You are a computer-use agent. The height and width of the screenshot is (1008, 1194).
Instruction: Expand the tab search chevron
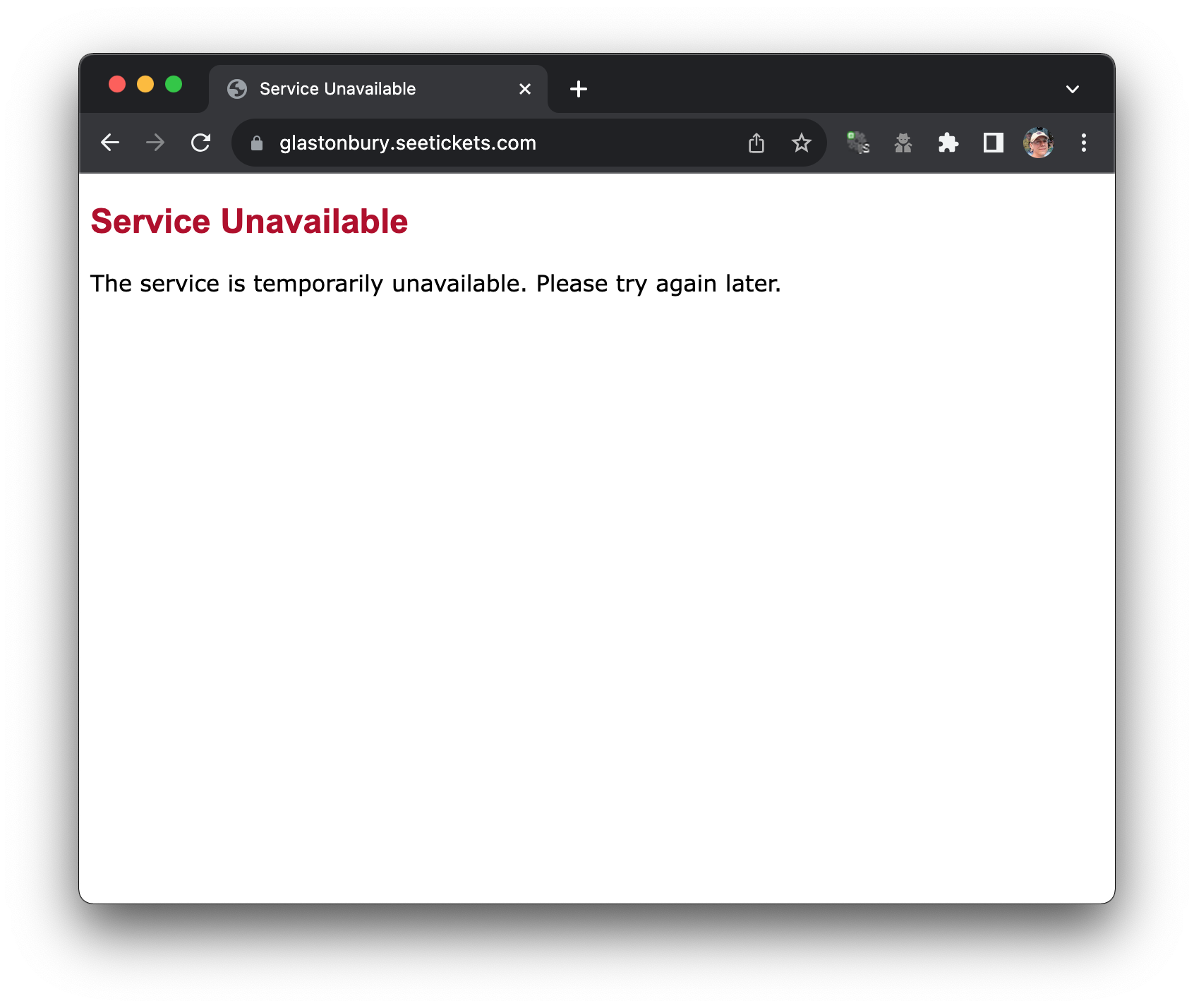(x=1073, y=89)
